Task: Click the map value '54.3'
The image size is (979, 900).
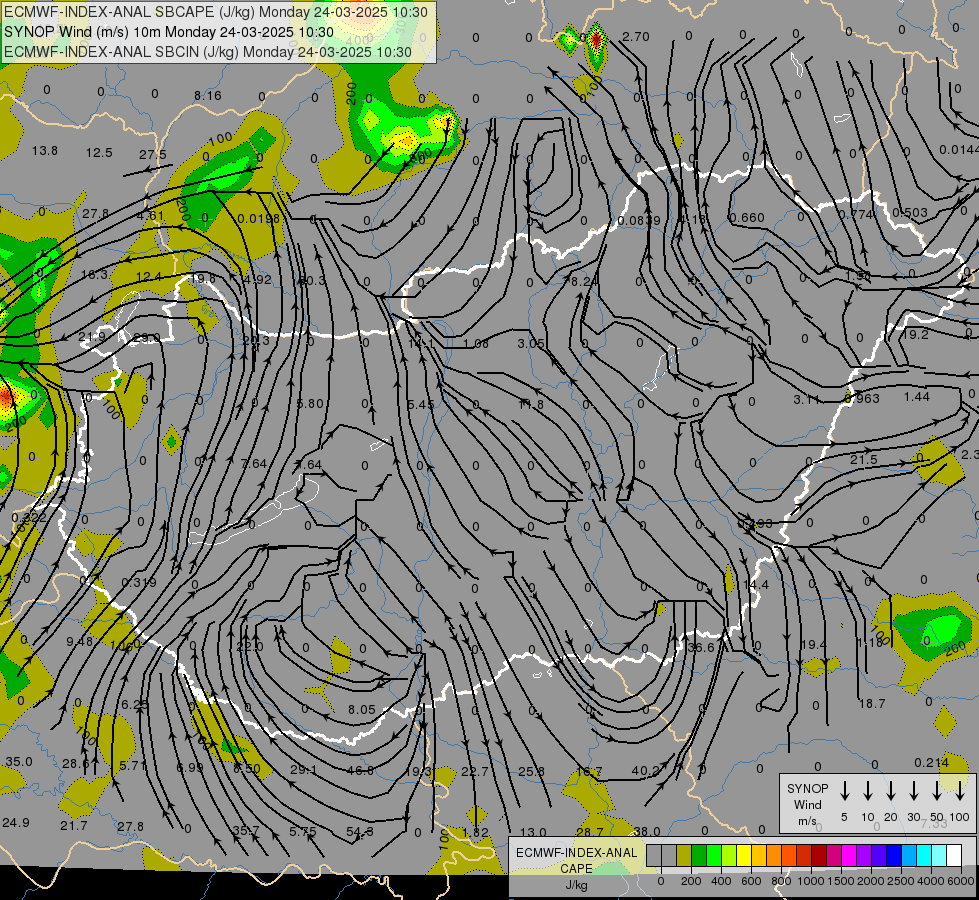Action: point(360,832)
